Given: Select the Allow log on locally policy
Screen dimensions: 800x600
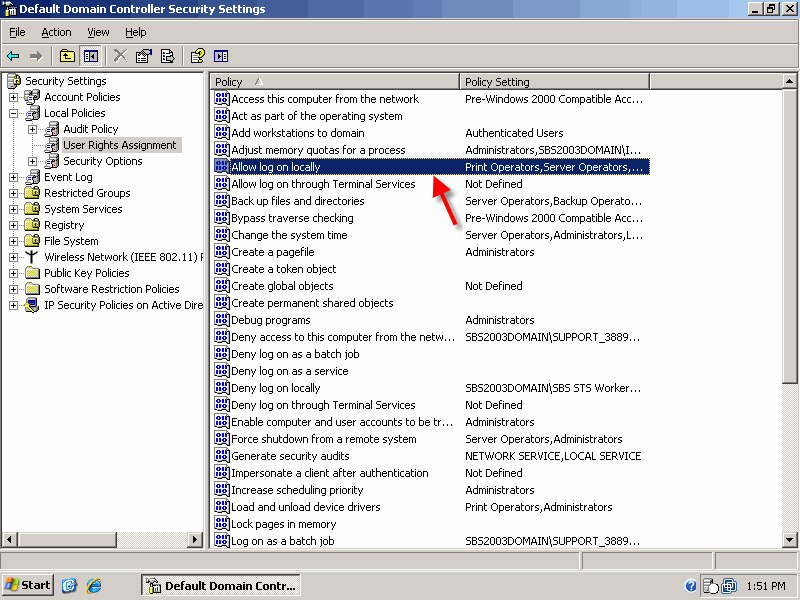Looking at the screenshot, I should click(431, 167).
